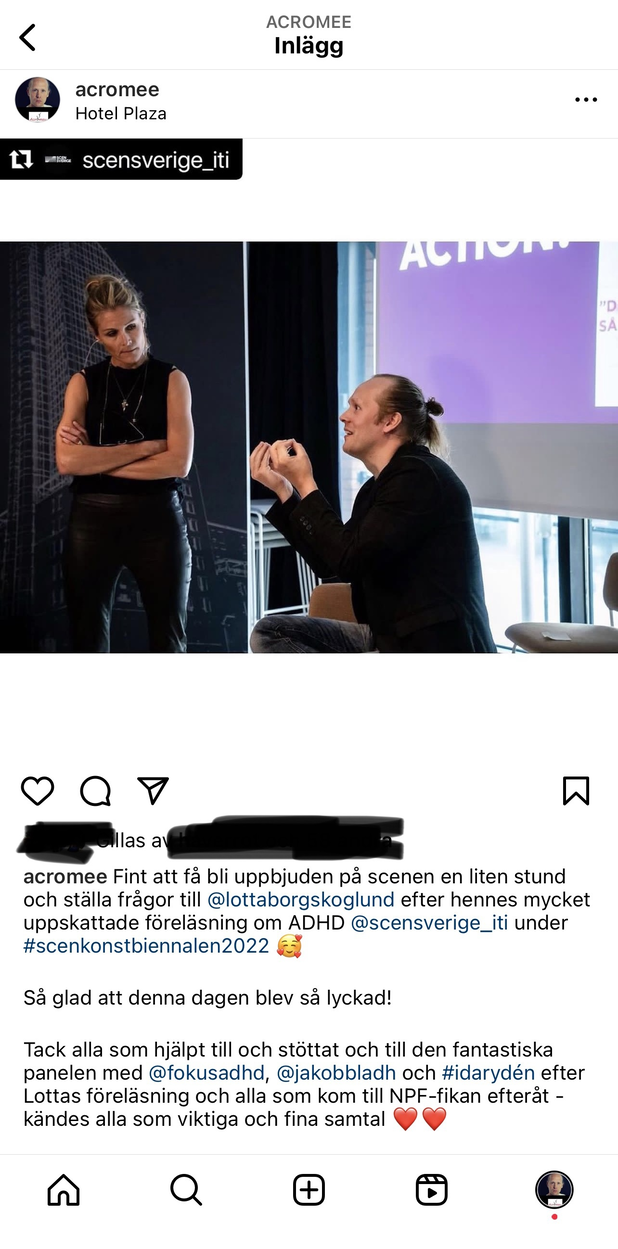The height and width of the screenshot is (1249, 618).
Task: Tap the new post plus icon
Action: coord(309,1190)
